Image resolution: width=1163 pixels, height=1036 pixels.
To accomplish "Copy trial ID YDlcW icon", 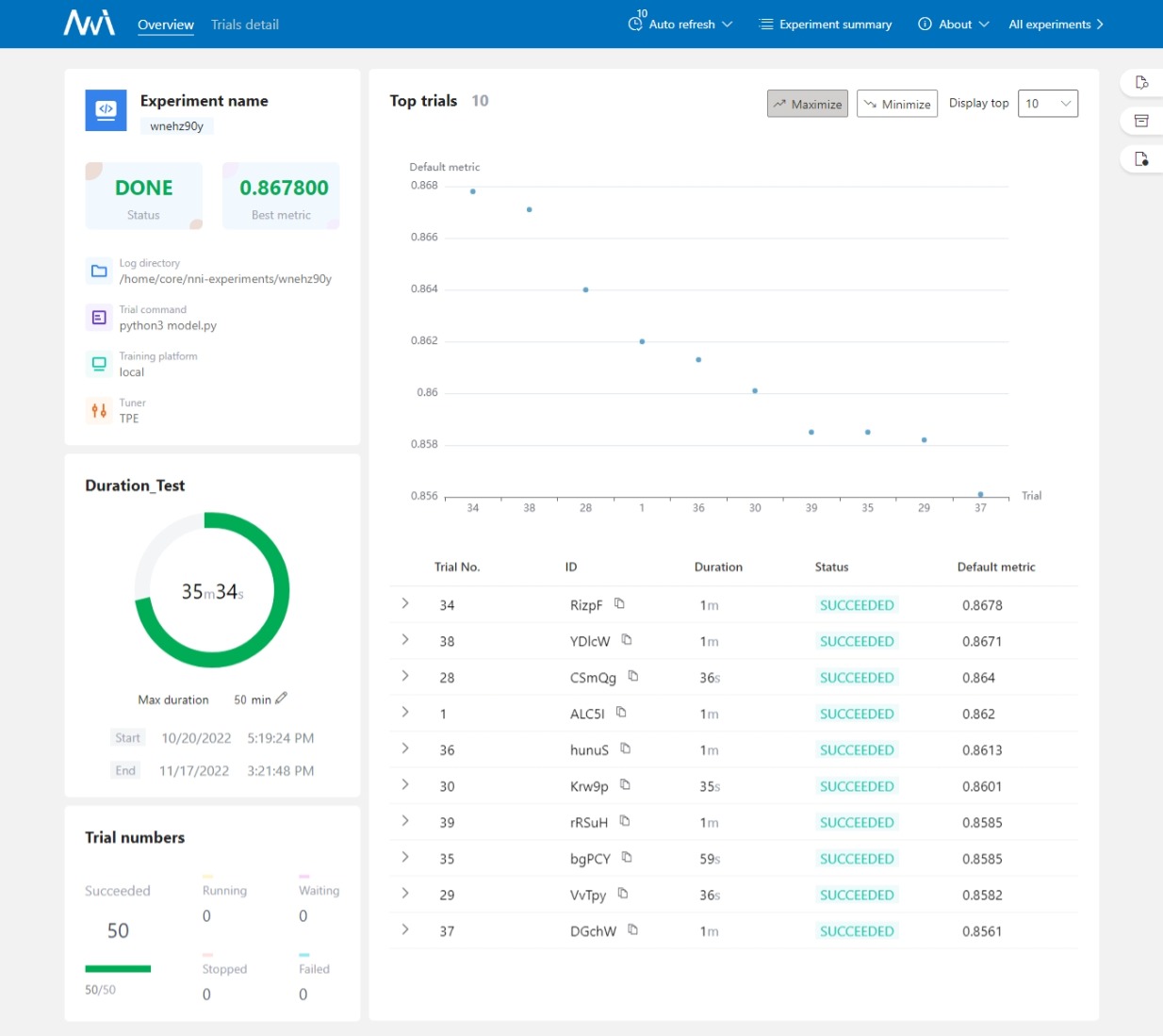I will [x=627, y=640].
